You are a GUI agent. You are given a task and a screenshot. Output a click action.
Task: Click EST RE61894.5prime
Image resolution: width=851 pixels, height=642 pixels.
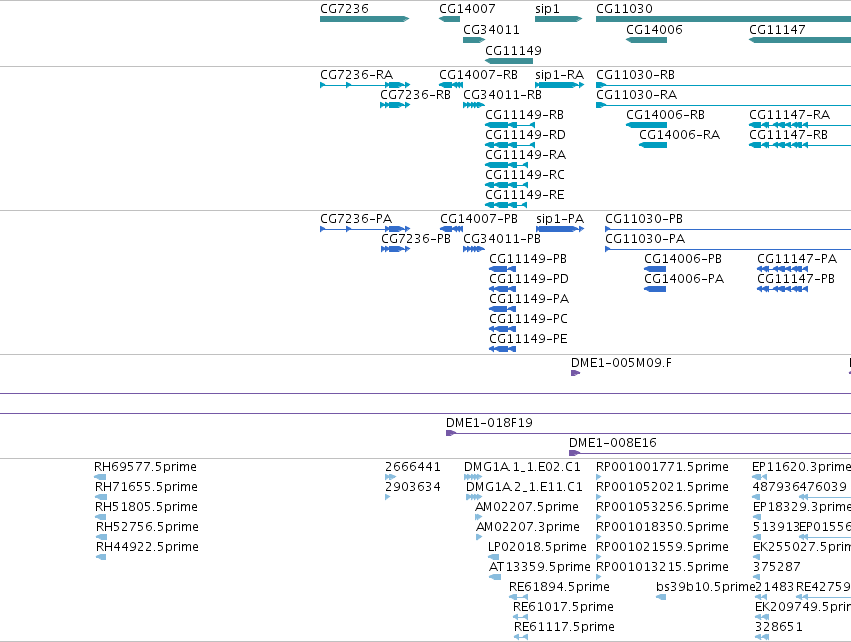(518, 597)
